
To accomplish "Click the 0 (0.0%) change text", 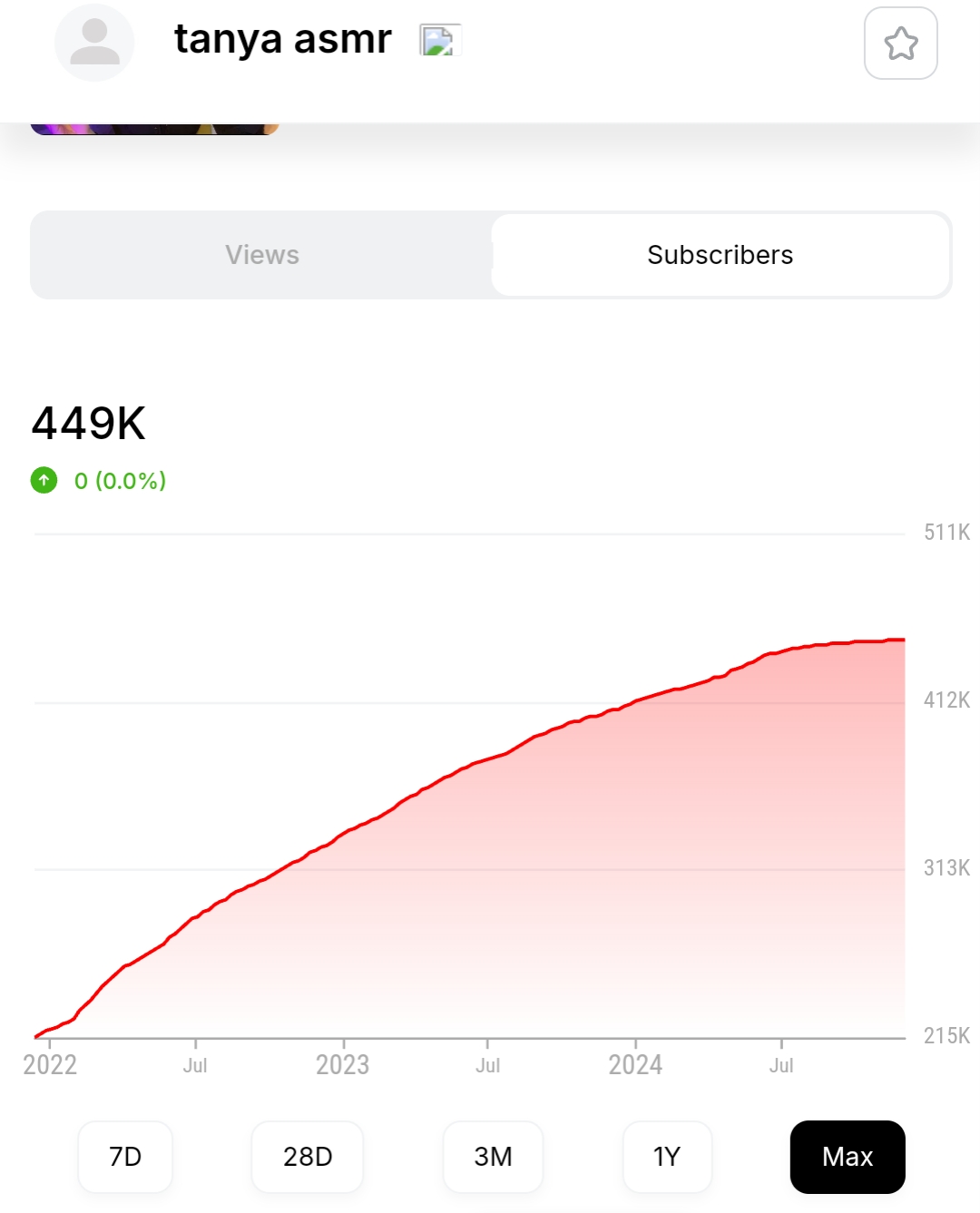I will pyautogui.click(x=121, y=480).
